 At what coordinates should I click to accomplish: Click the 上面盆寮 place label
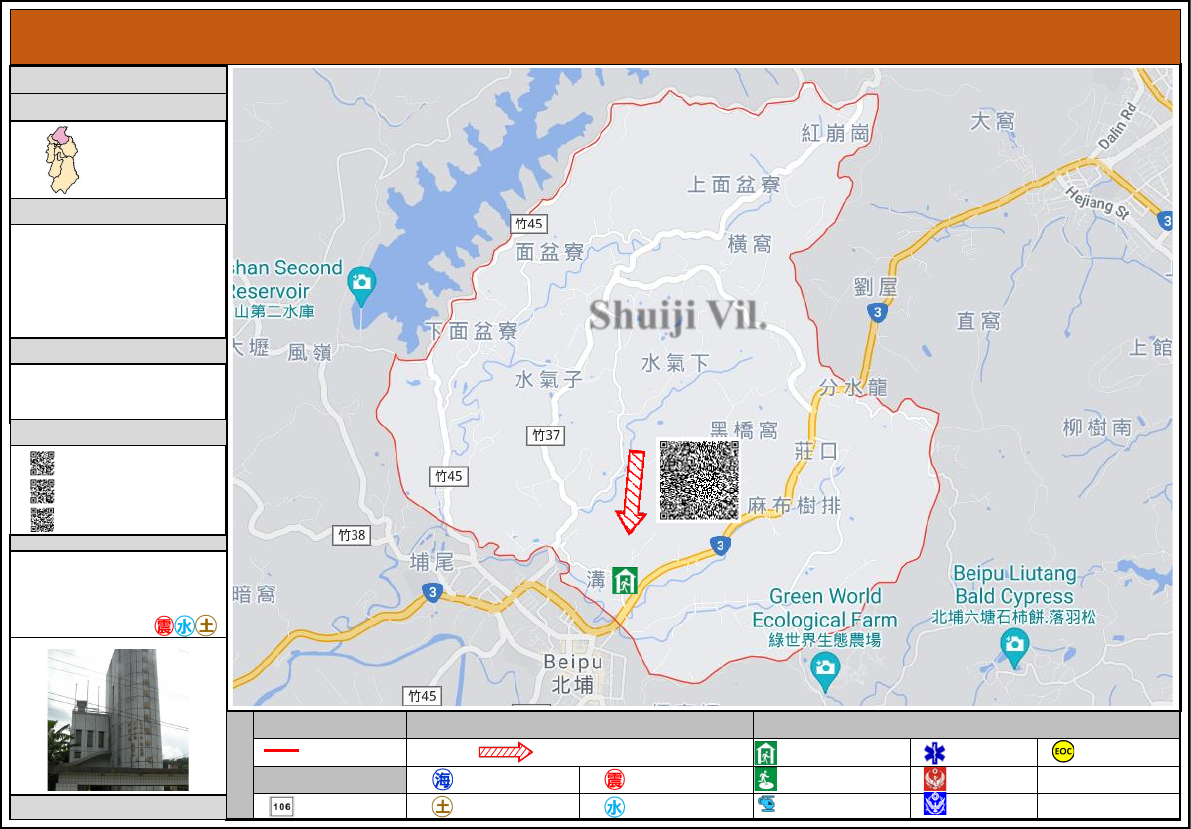click(x=734, y=185)
